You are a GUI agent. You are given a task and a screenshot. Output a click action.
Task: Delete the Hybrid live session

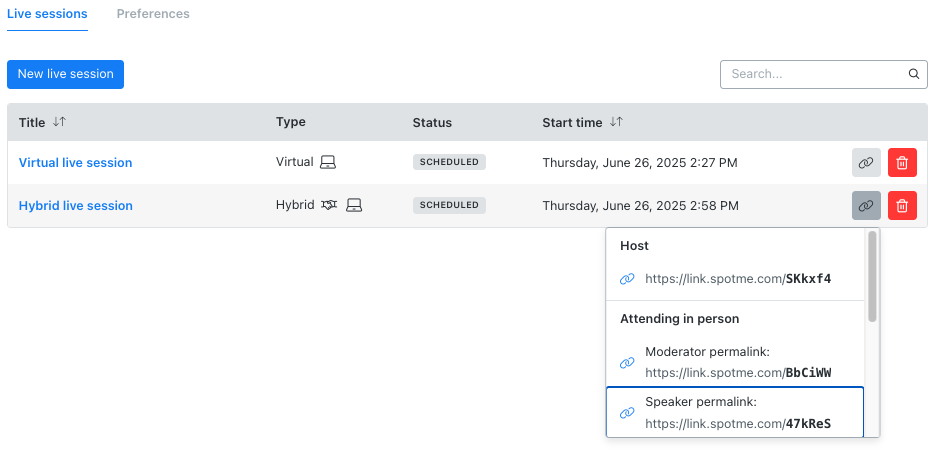(x=902, y=206)
